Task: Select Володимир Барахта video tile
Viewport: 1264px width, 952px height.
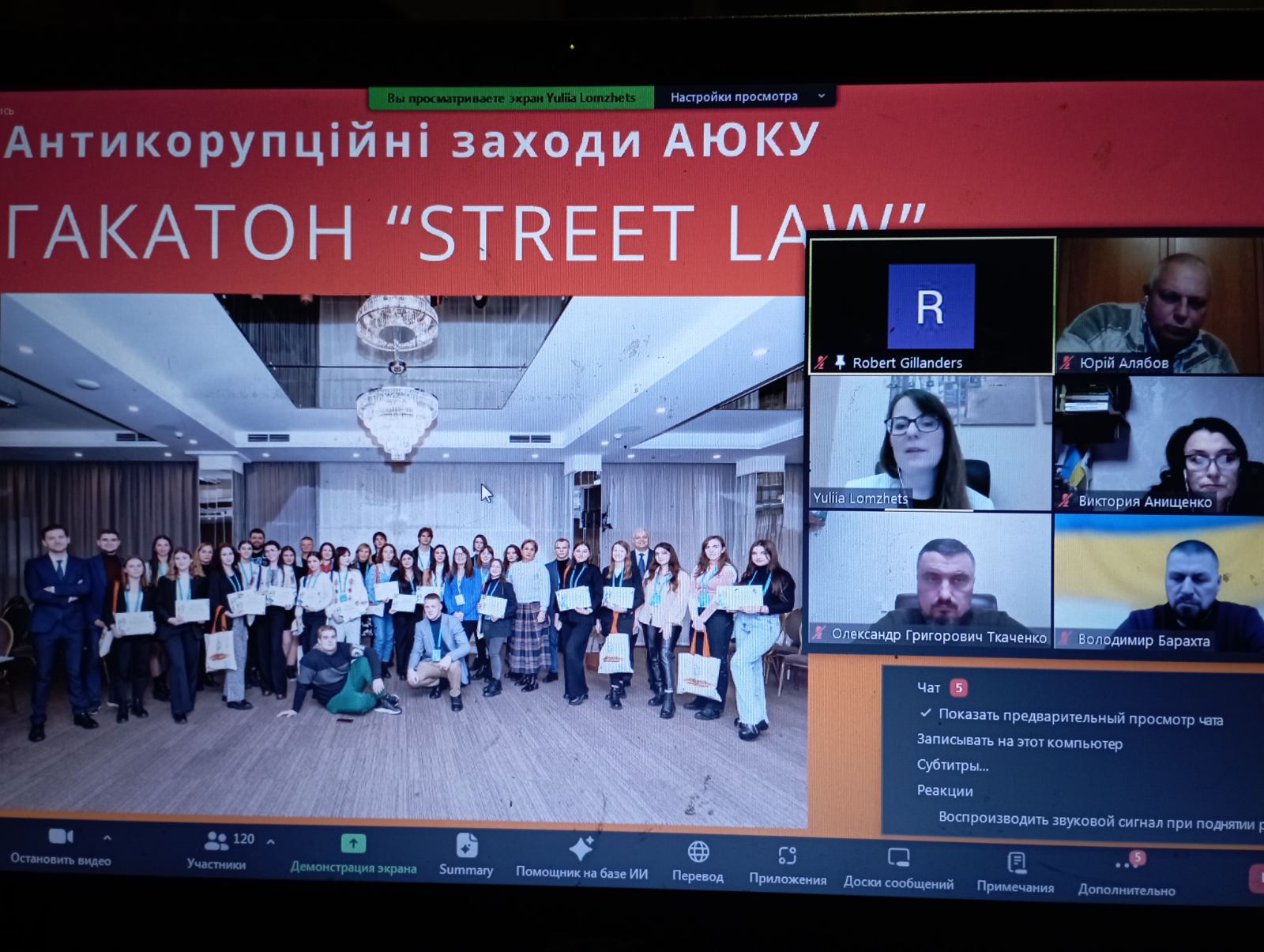Action: click(x=1159, y=584)
